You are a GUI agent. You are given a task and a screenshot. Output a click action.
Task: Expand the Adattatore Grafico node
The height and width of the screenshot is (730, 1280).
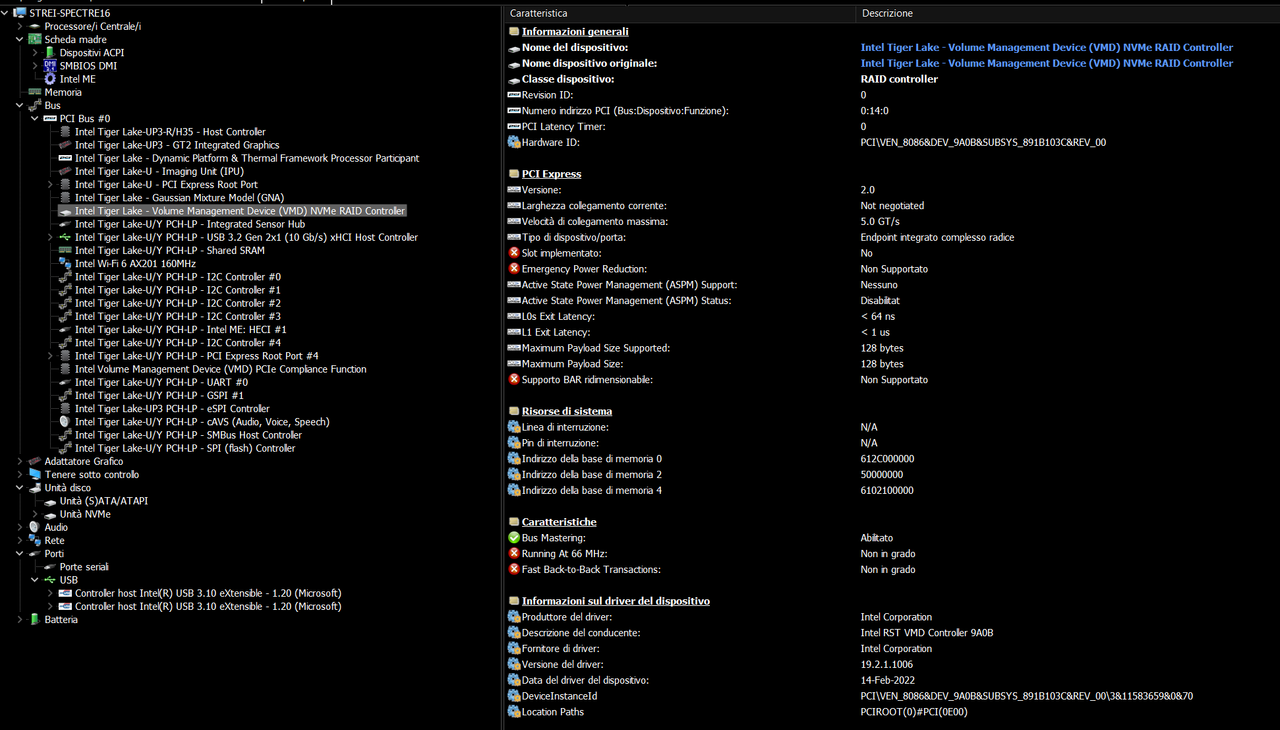tap(20, 461)
